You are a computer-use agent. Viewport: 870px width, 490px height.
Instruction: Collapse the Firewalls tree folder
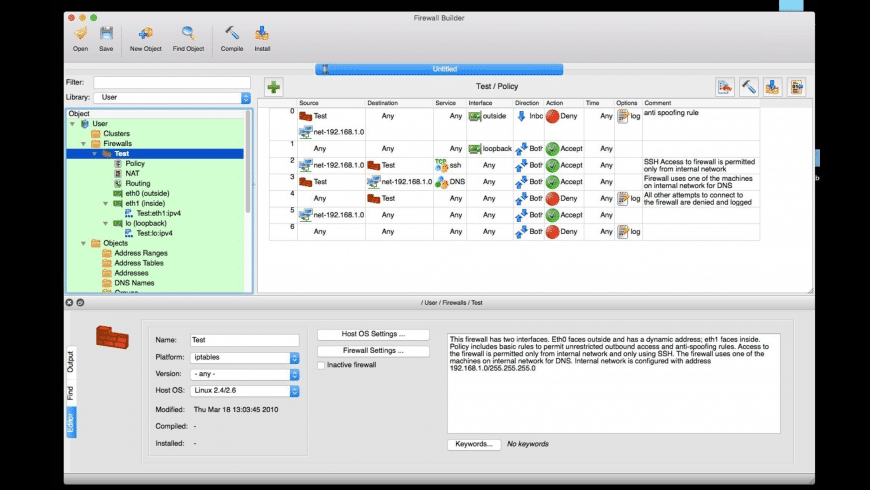pyautogui.click(x=86, y=143)
